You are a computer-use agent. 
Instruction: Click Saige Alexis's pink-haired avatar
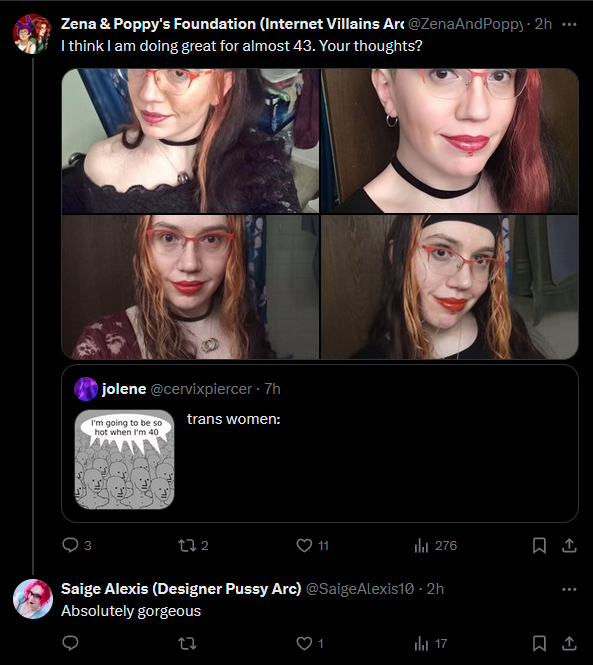[x=33, y=598]
